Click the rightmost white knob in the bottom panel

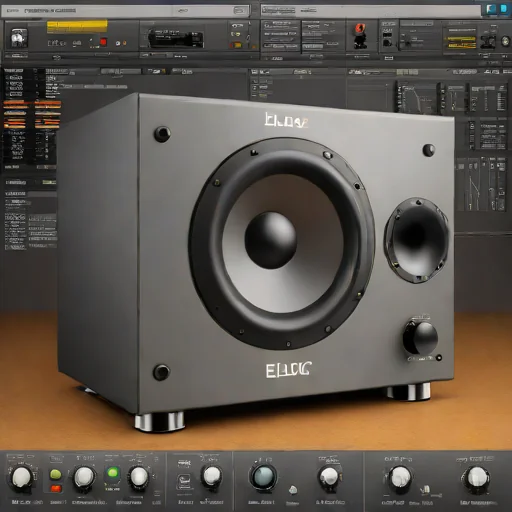coord(476,478)
